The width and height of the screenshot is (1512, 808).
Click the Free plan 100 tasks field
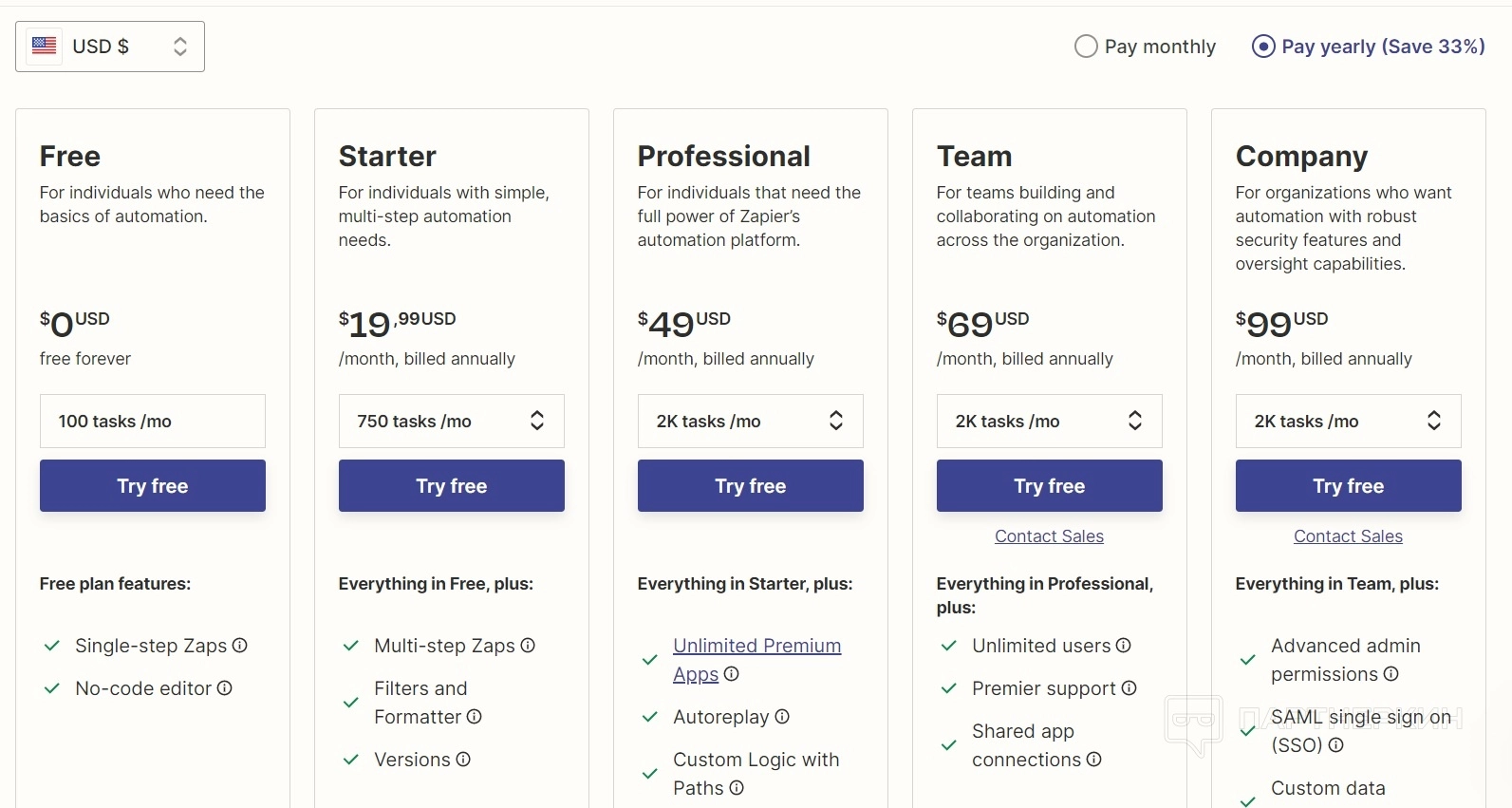(153, 421)
